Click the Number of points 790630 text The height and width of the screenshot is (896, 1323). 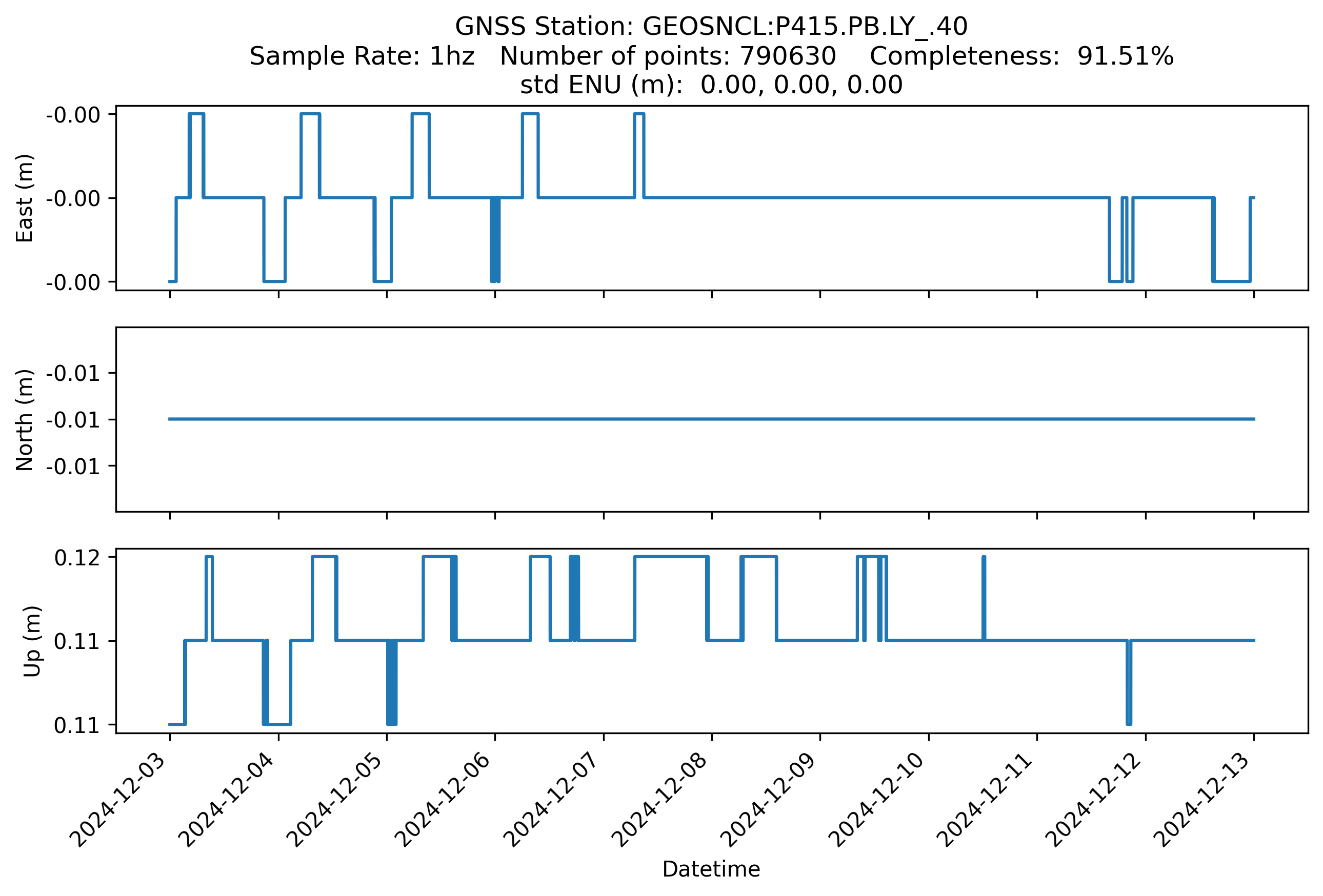pos(667,56)
